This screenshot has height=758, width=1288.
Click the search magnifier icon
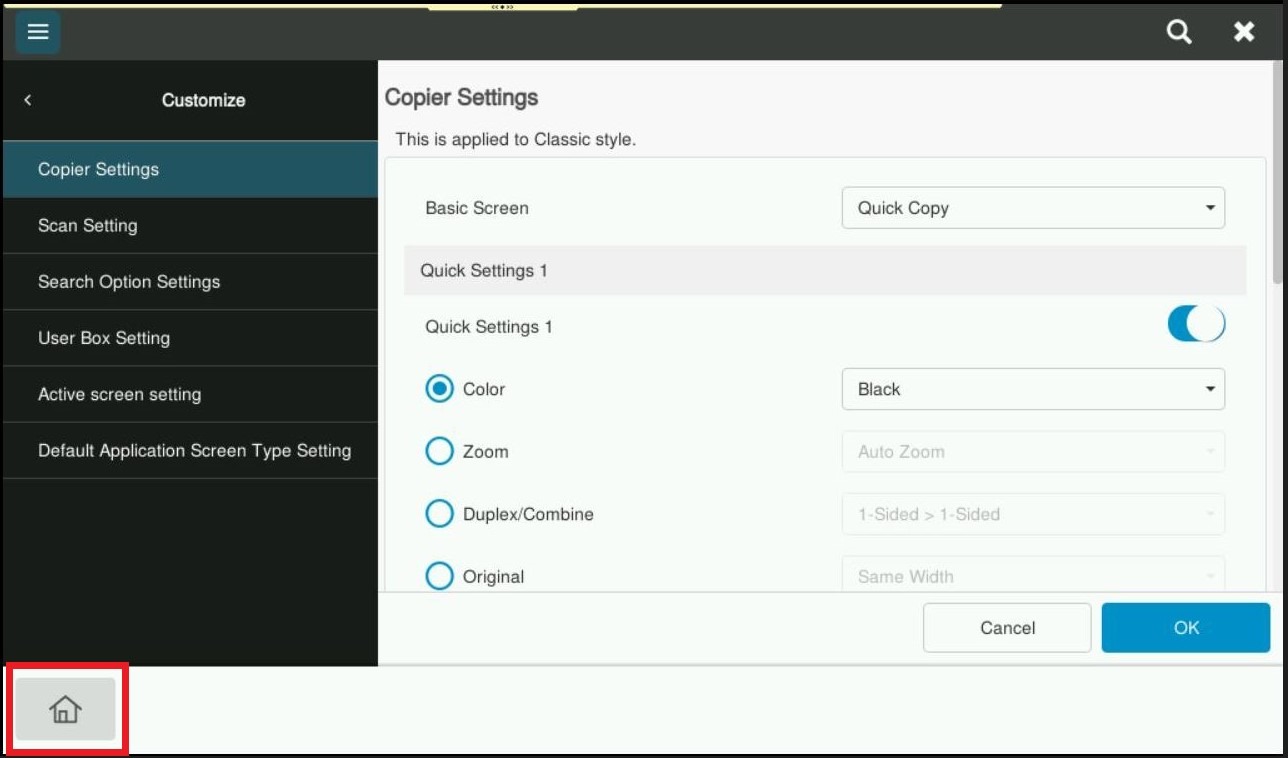(x=1179, y=32)
